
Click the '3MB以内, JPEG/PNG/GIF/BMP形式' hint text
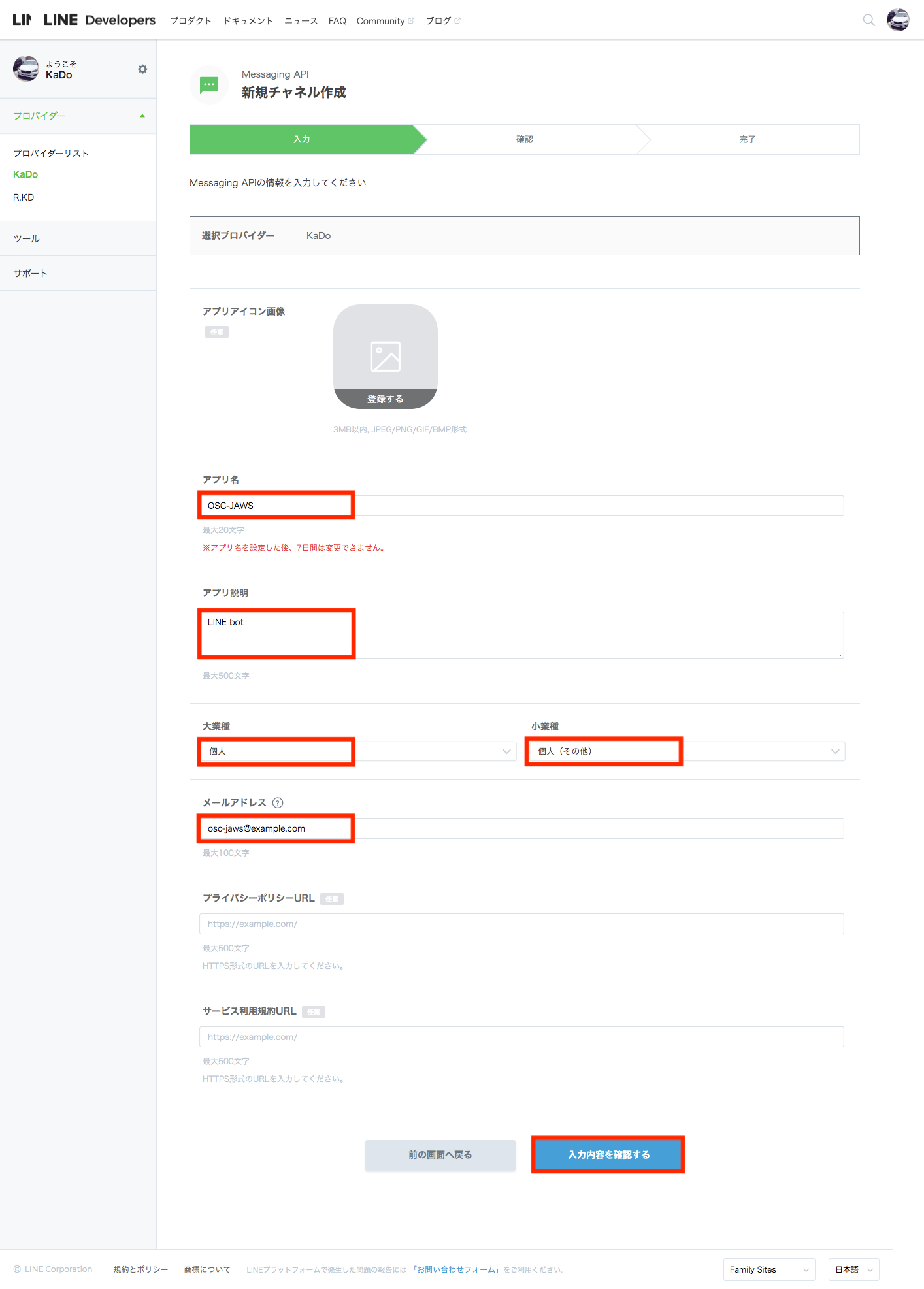(x=400, y=429)
